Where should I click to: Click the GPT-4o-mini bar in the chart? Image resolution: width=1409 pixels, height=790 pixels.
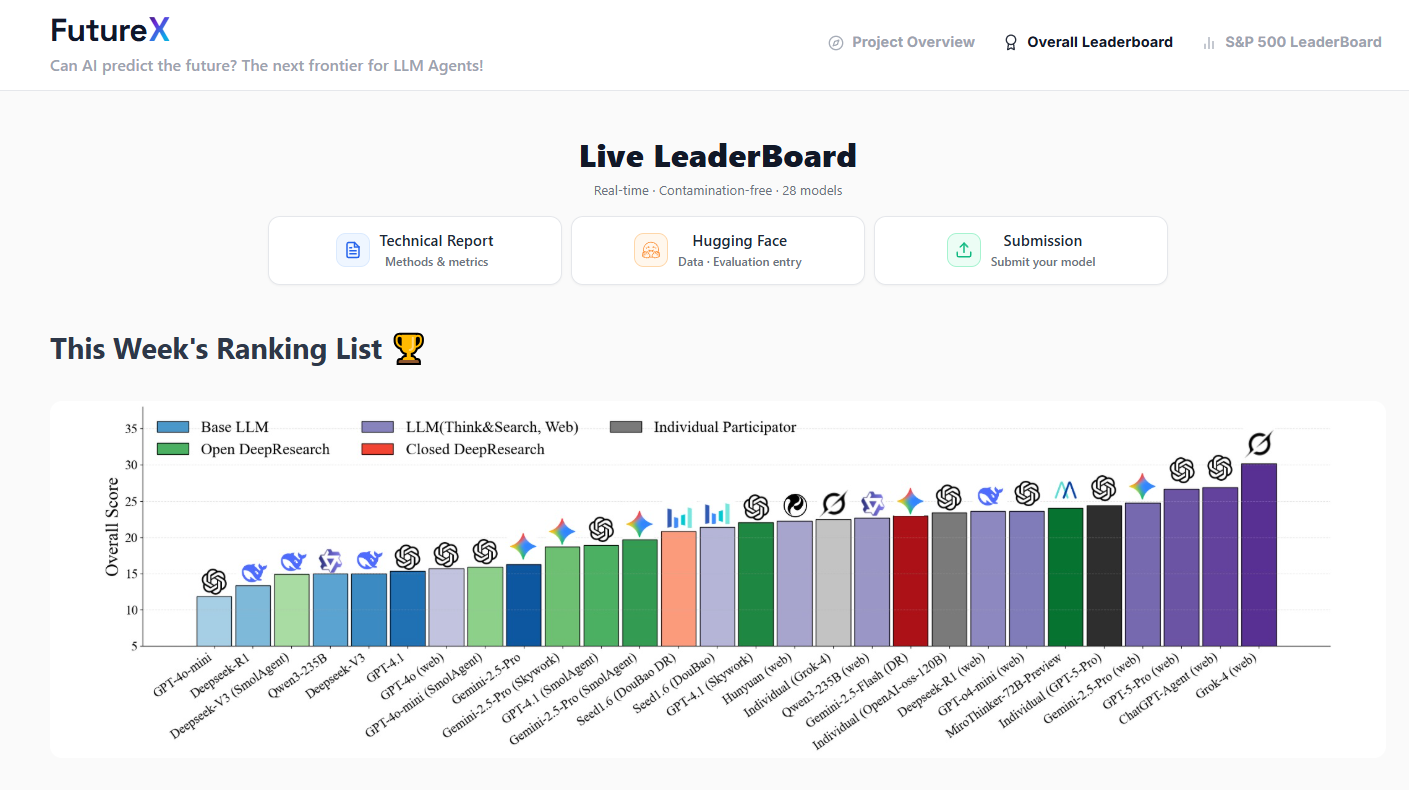point(214,621)
